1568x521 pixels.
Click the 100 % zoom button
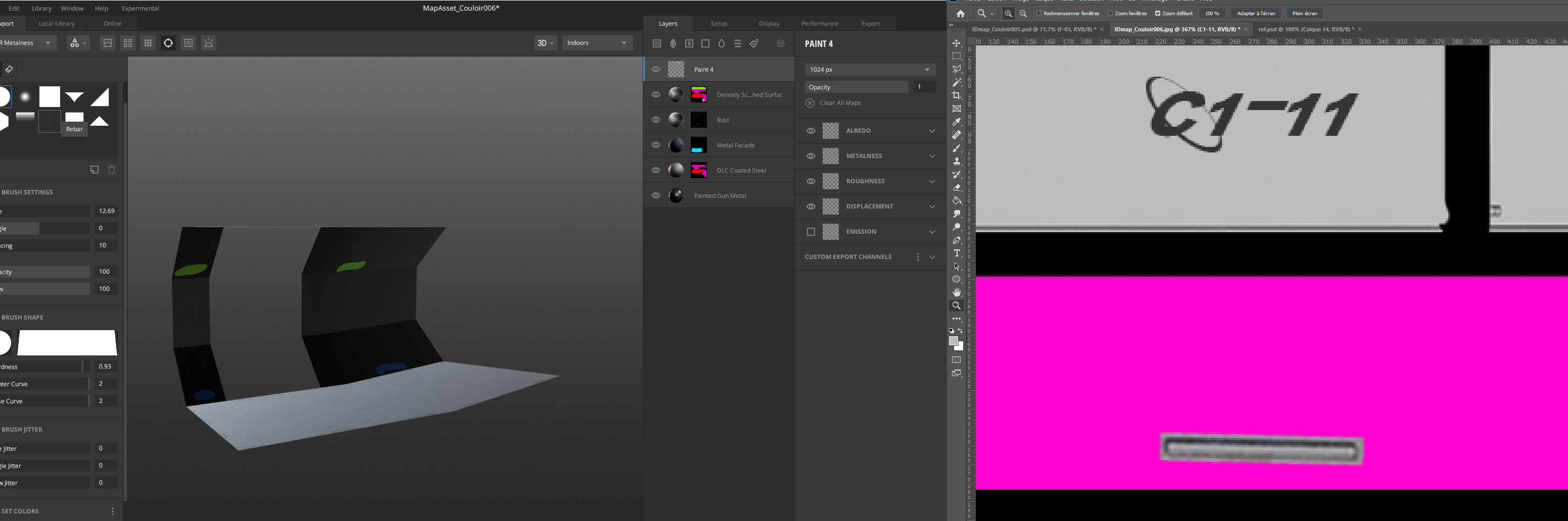(1212, 13)
